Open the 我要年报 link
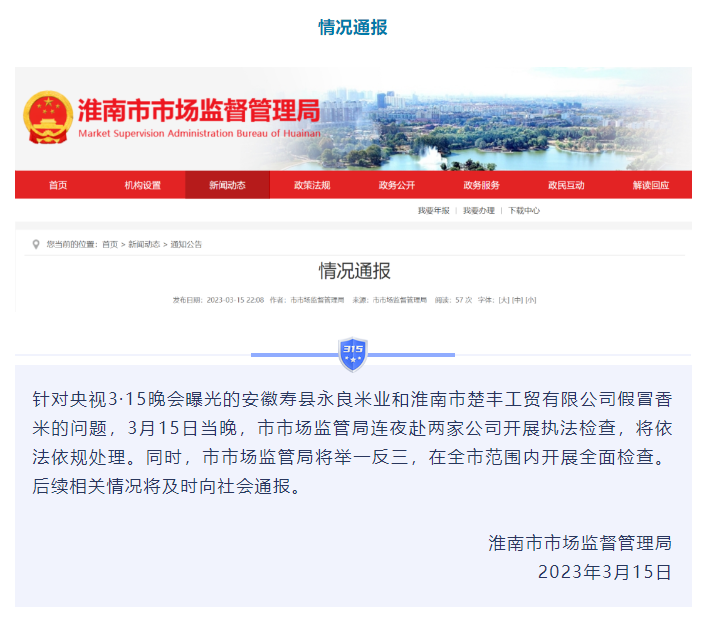Image resolution: width=707 pixels, height=623 pixels. (x=434, y=211)
